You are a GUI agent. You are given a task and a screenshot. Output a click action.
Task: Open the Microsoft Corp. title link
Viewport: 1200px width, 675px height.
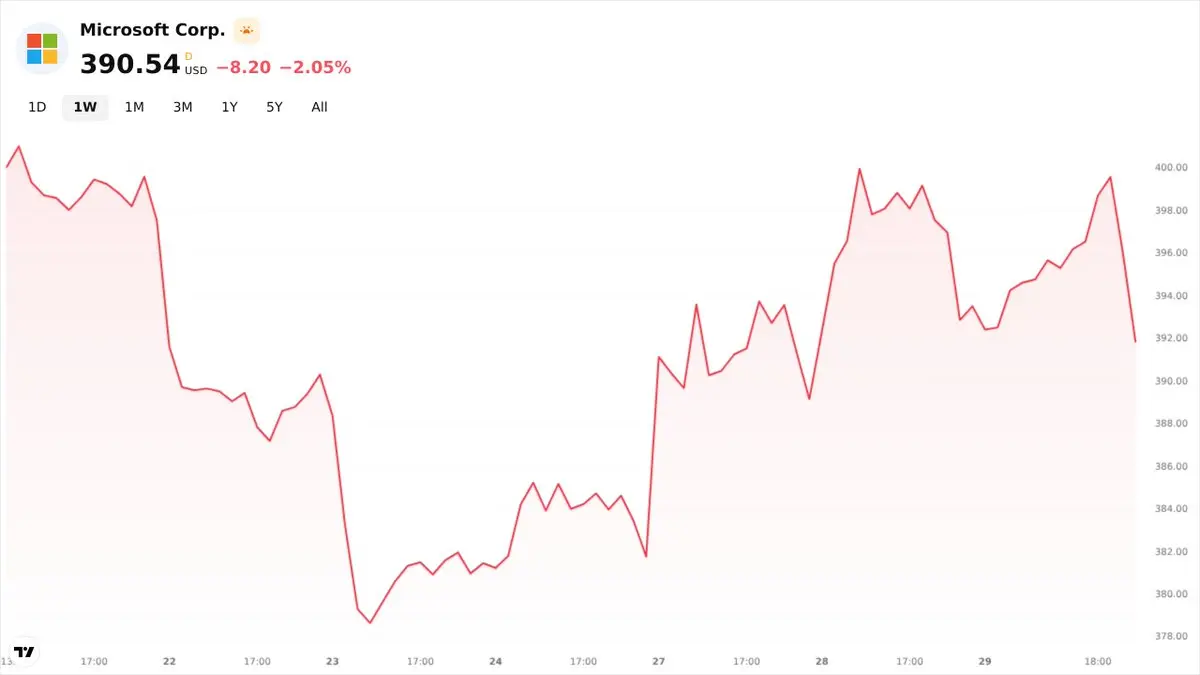pyautogui.click(x=153, y=30)
